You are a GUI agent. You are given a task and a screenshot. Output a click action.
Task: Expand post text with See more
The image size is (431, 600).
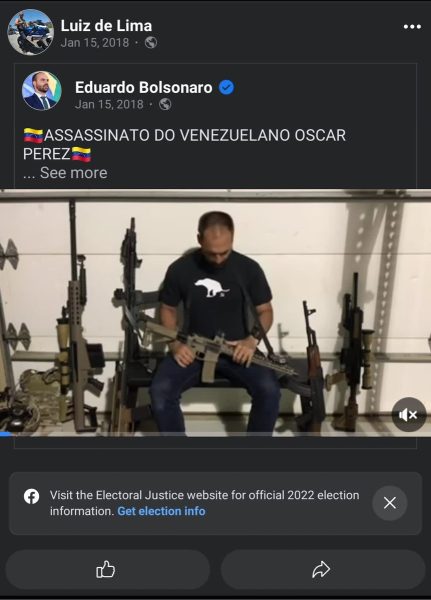tap(73, 173)
